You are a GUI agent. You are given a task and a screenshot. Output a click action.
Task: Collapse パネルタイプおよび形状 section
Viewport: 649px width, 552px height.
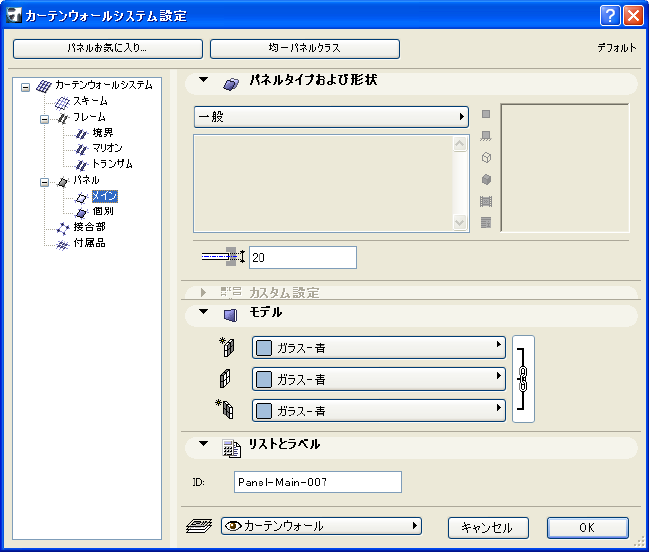click(203, 79)
